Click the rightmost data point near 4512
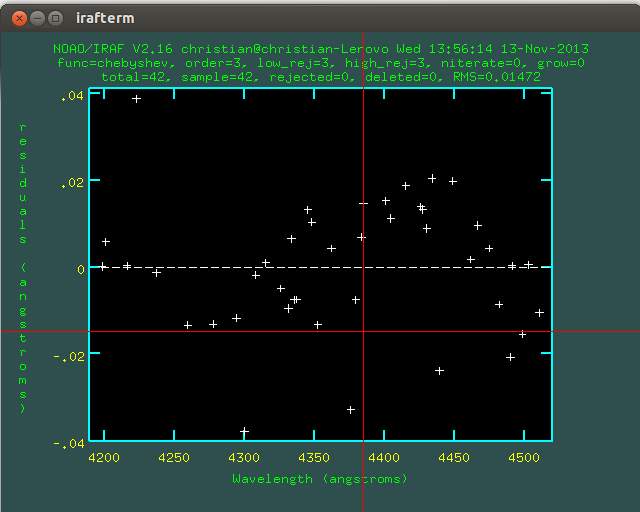 [x=539, y=313]
